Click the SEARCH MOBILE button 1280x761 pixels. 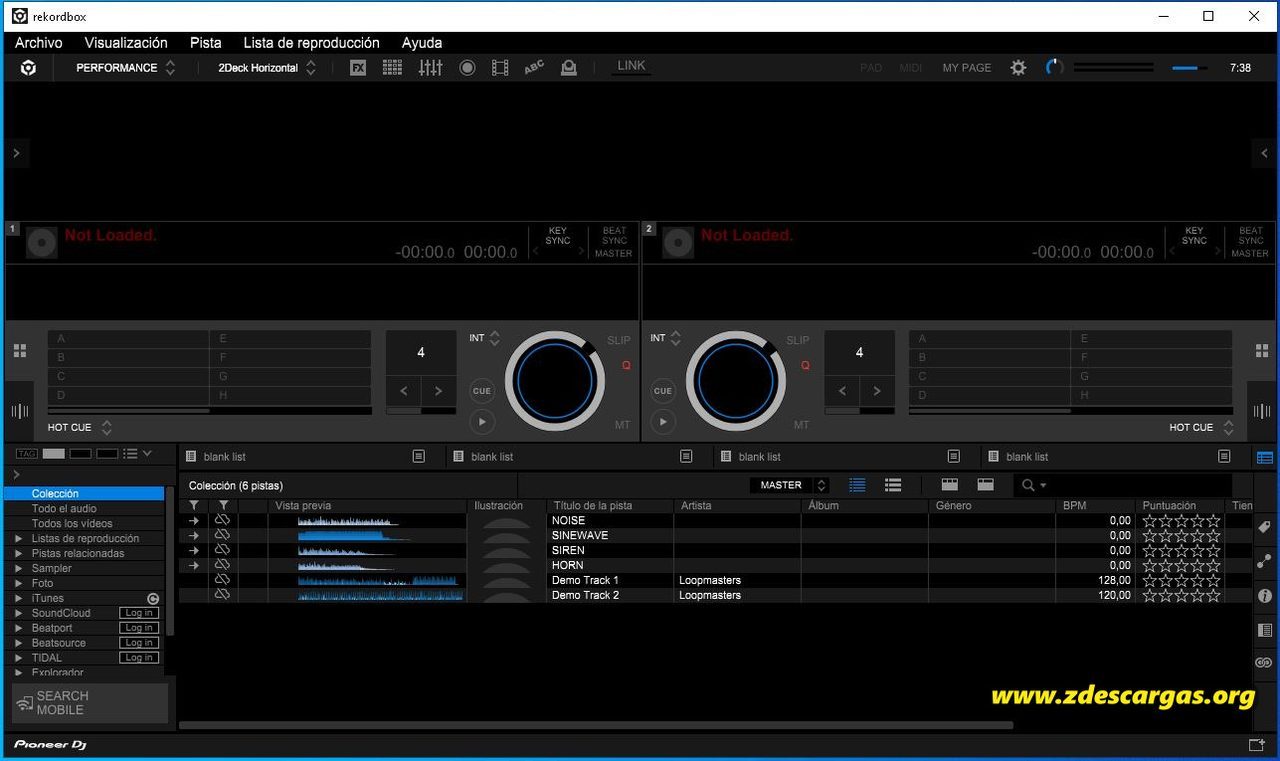(90, 703)
